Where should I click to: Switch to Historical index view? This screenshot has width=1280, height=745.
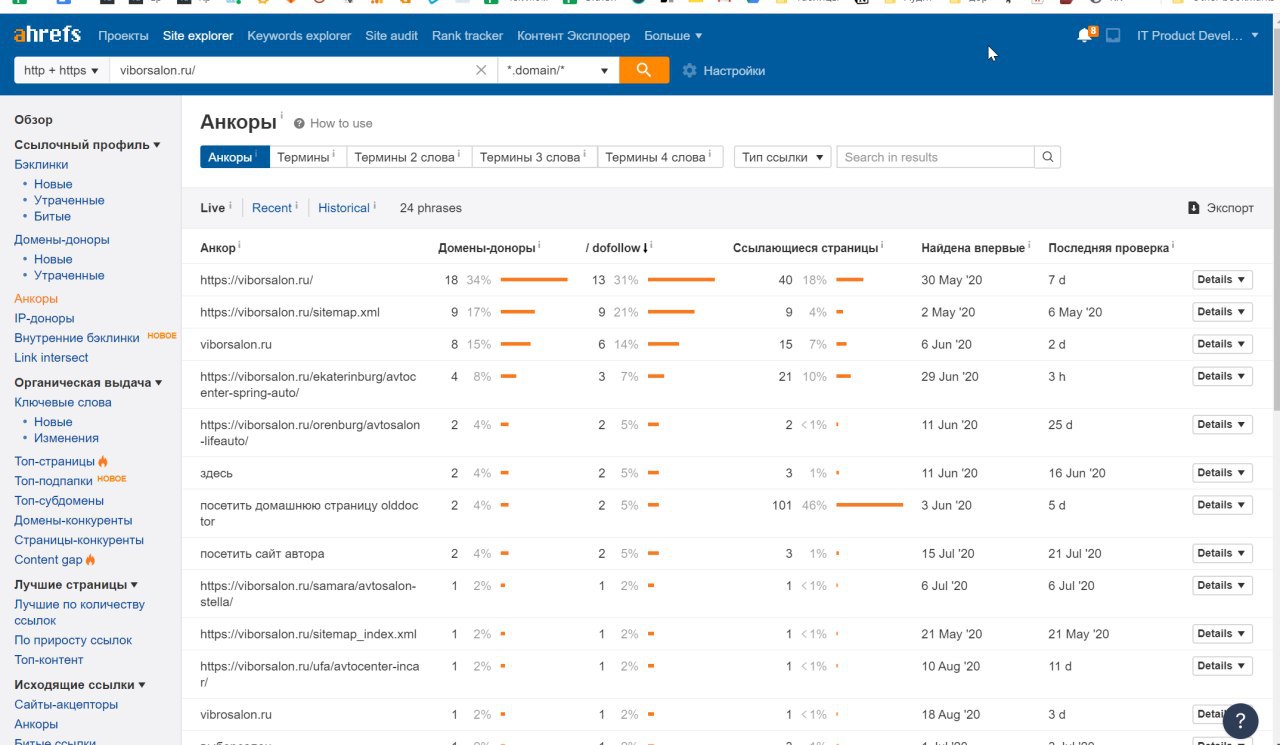pos(344,208)
